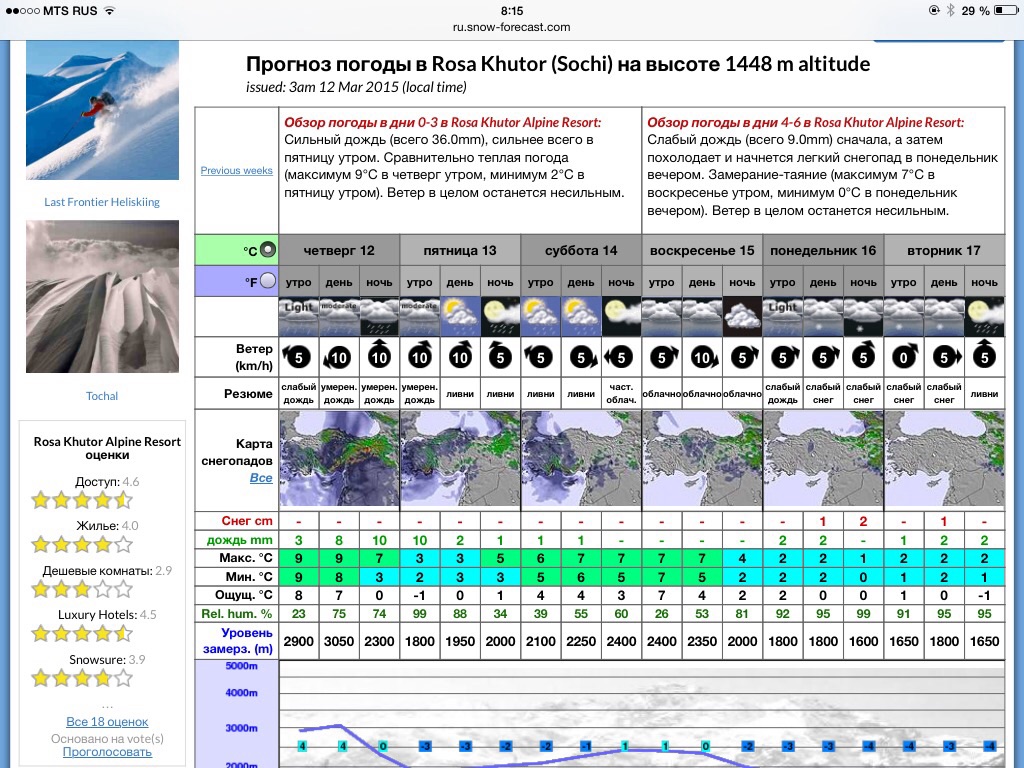
Task: Select Tuesday morning light snow icon
Action: [904, 317]
